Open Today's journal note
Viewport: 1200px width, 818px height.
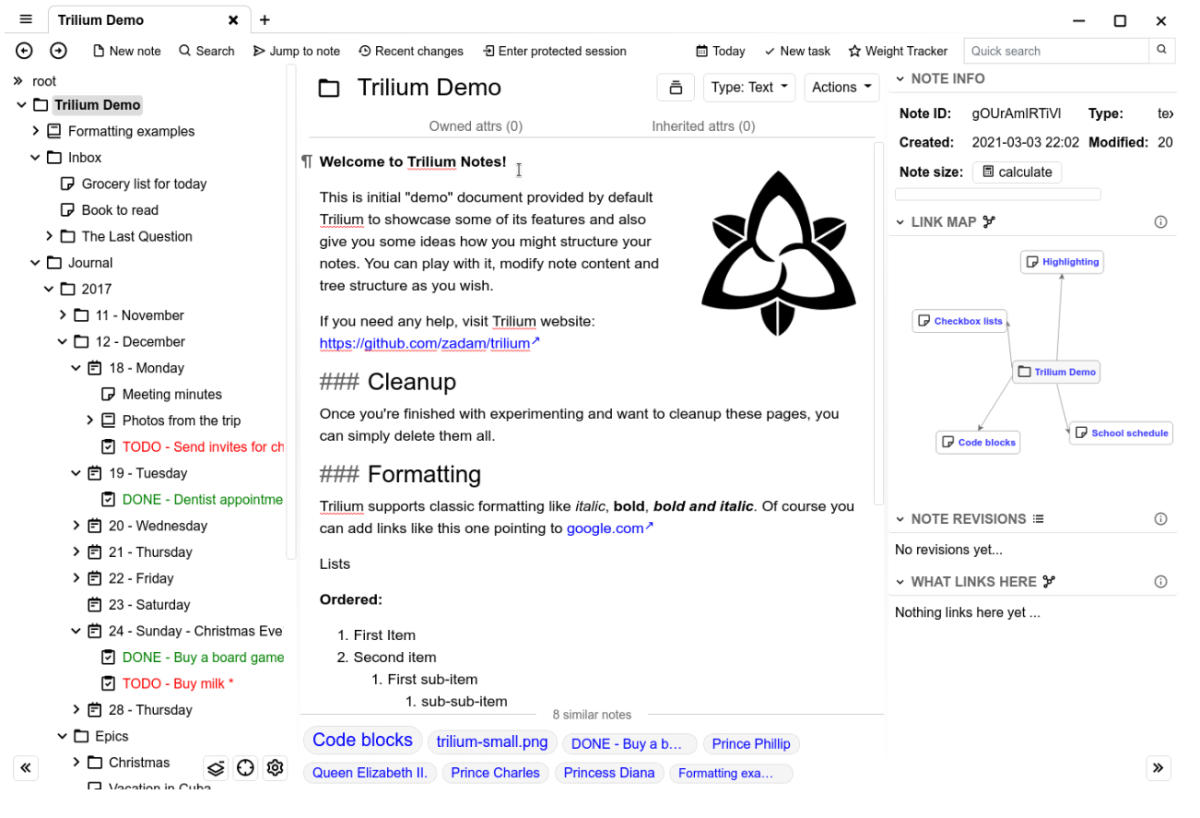tap(720, 51)
